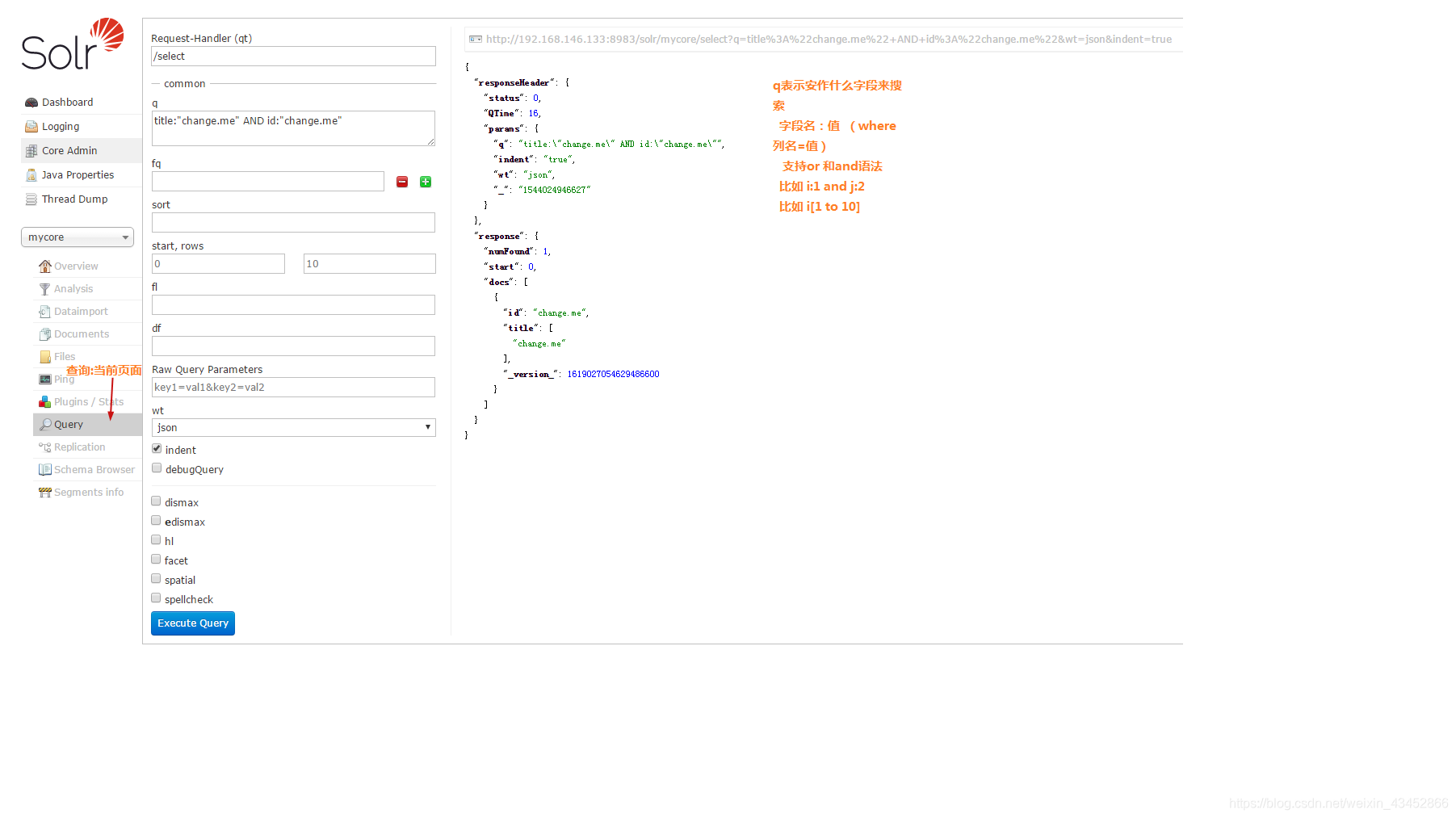This screenshot has height=818, width=1456.
Task: Open the Documents page
Action: click(82, 334)
